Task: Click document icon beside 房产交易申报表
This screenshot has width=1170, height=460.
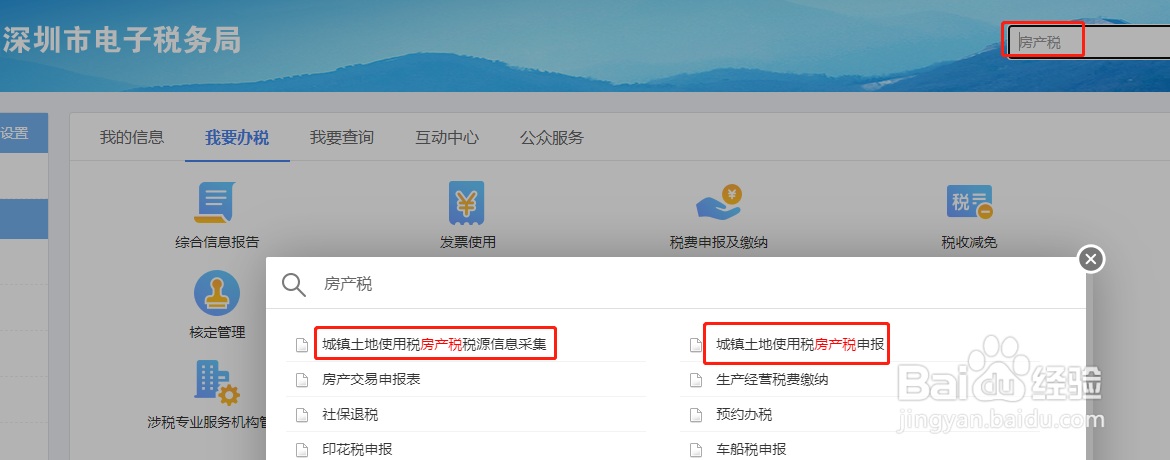Action: click(302, 380)
